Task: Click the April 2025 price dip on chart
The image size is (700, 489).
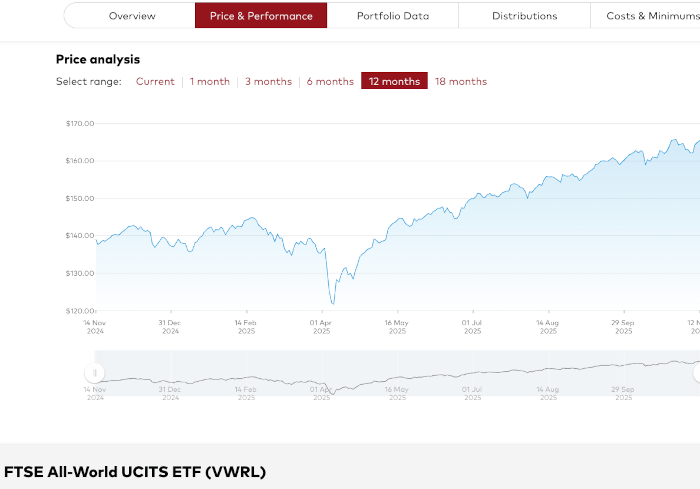Action: [333, 303]
